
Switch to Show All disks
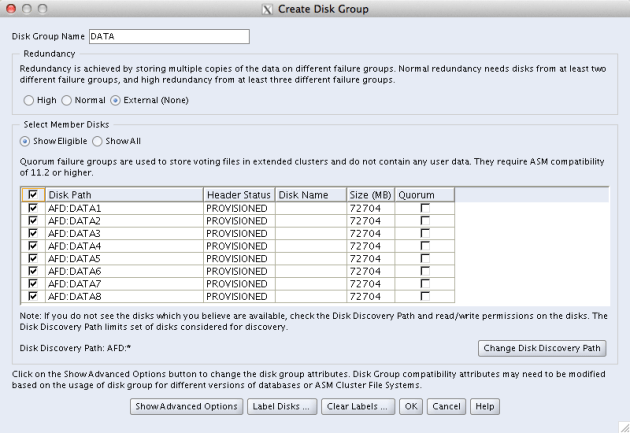click(98, 141)
